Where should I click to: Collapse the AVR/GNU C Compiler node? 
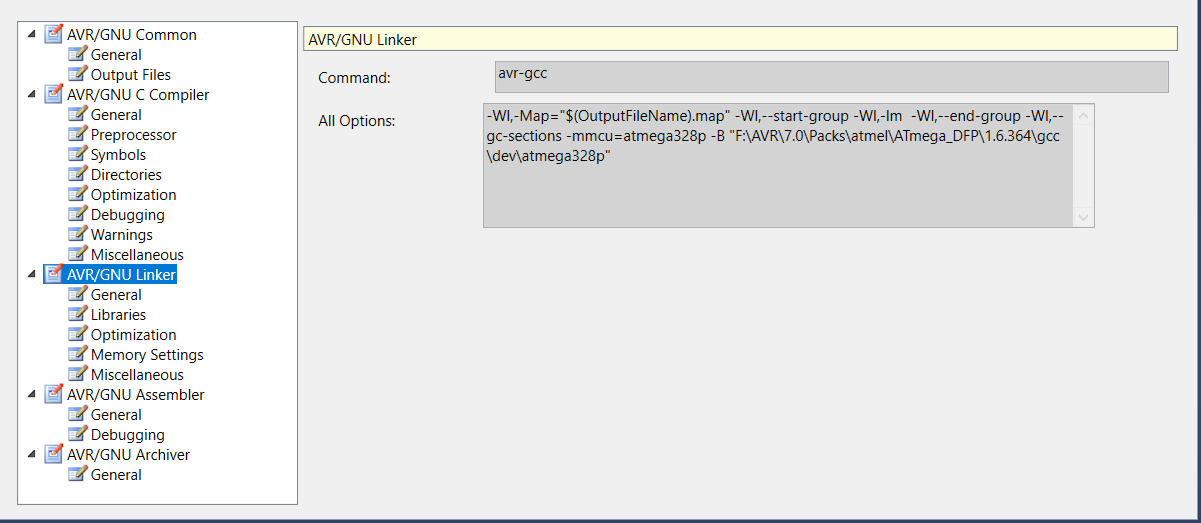click(31, 94)
